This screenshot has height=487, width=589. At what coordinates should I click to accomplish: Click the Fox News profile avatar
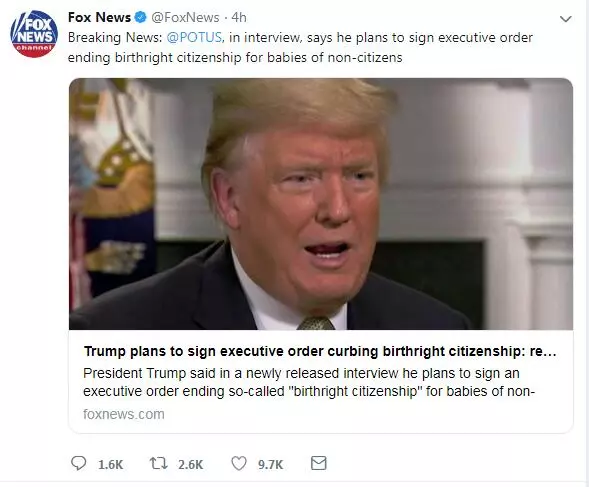point(34,34)
